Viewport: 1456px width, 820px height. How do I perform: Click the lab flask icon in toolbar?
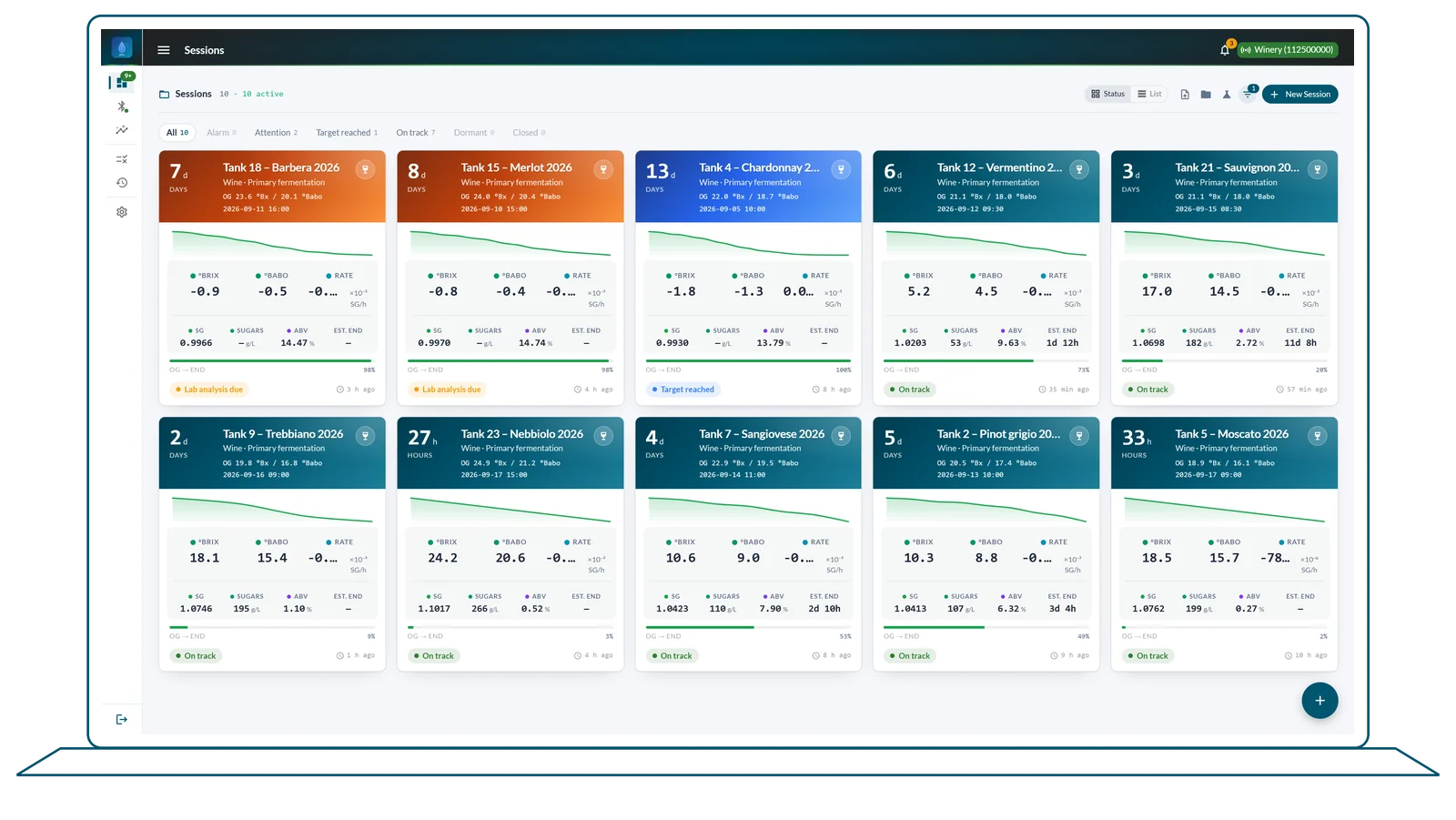tap(1227, 95)
